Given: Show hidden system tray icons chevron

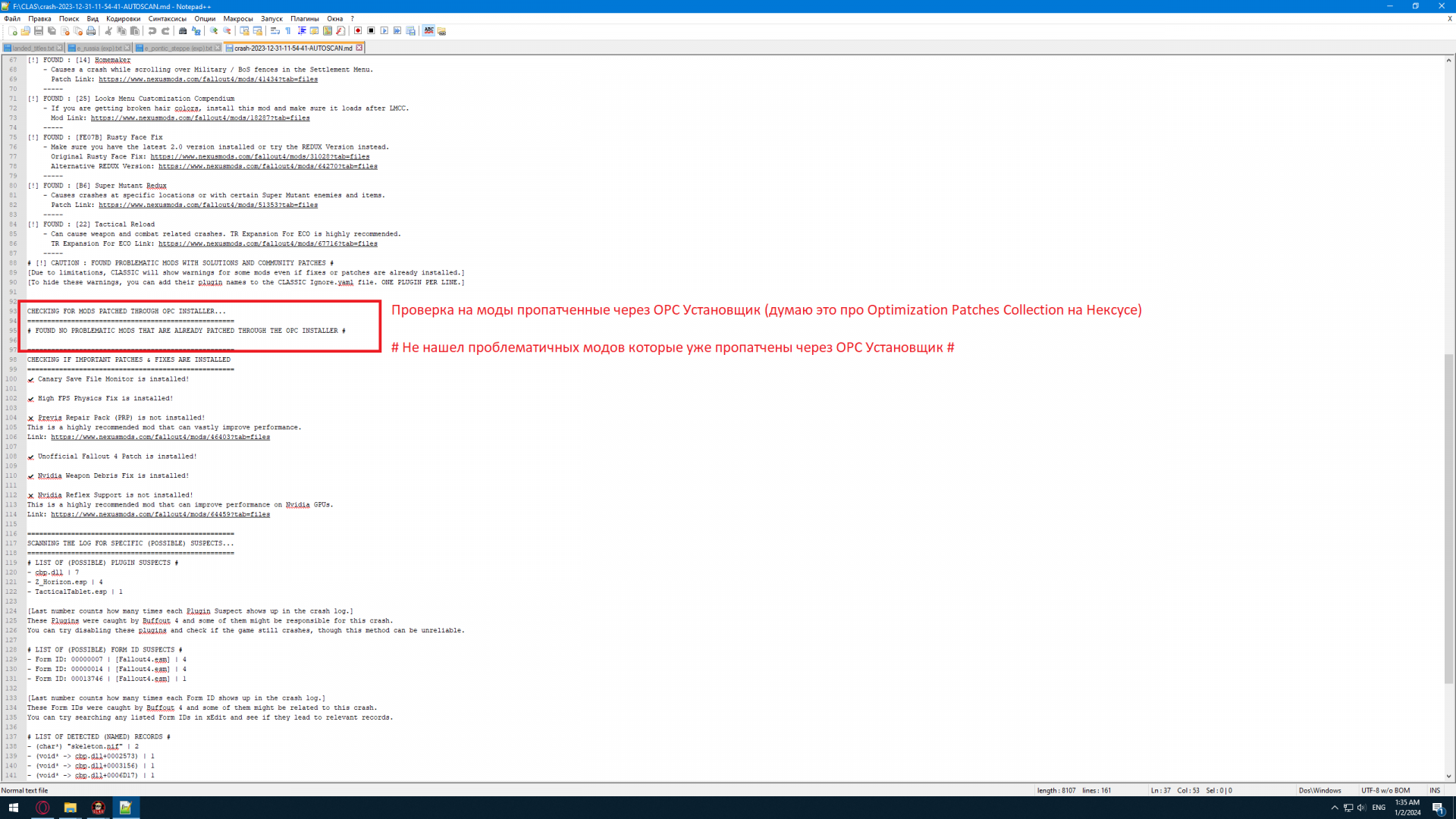Looking at the screenshot, I should [x=1335, y=808].
